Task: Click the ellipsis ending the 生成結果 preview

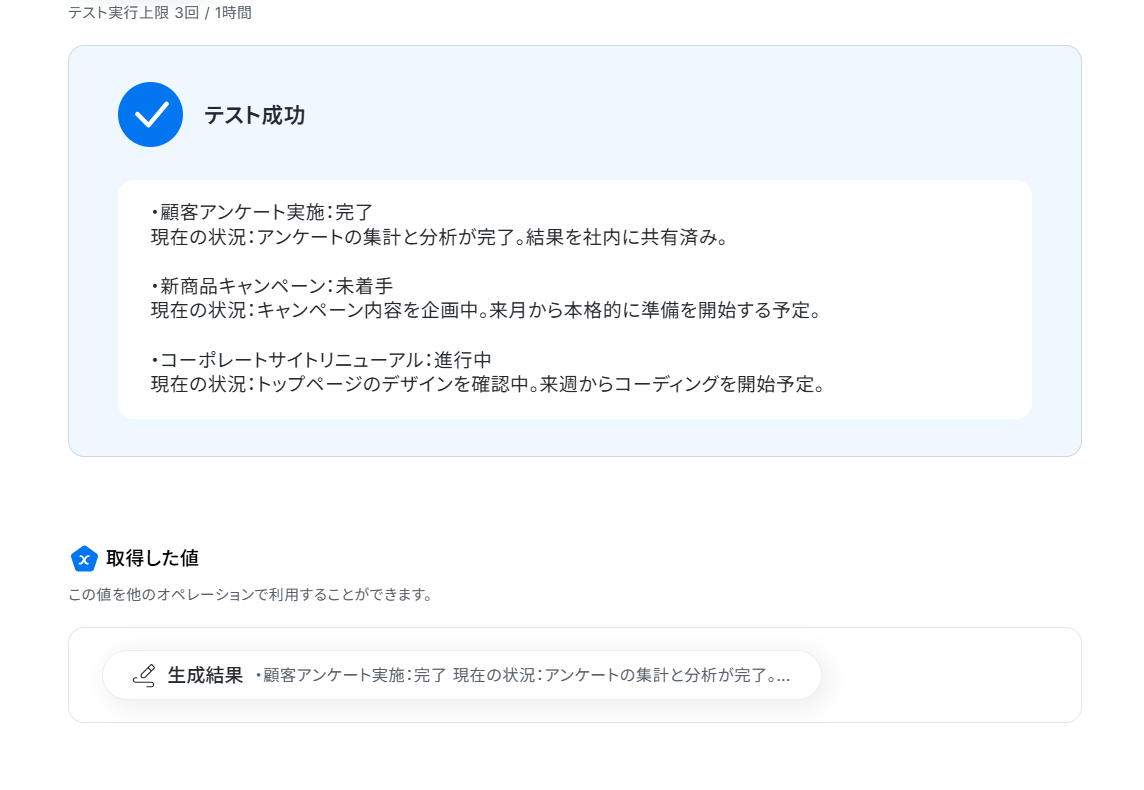Action: (783, 679)
